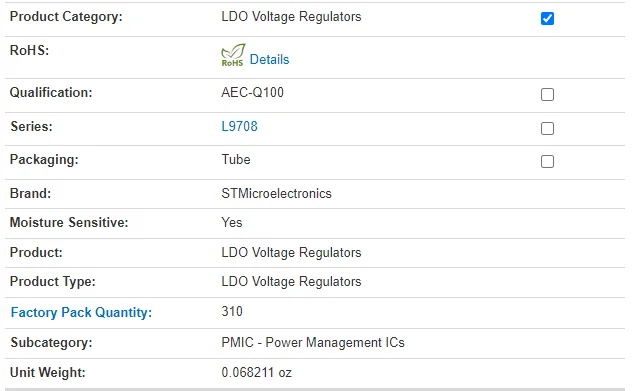Click the Brand label

point(30,193)
